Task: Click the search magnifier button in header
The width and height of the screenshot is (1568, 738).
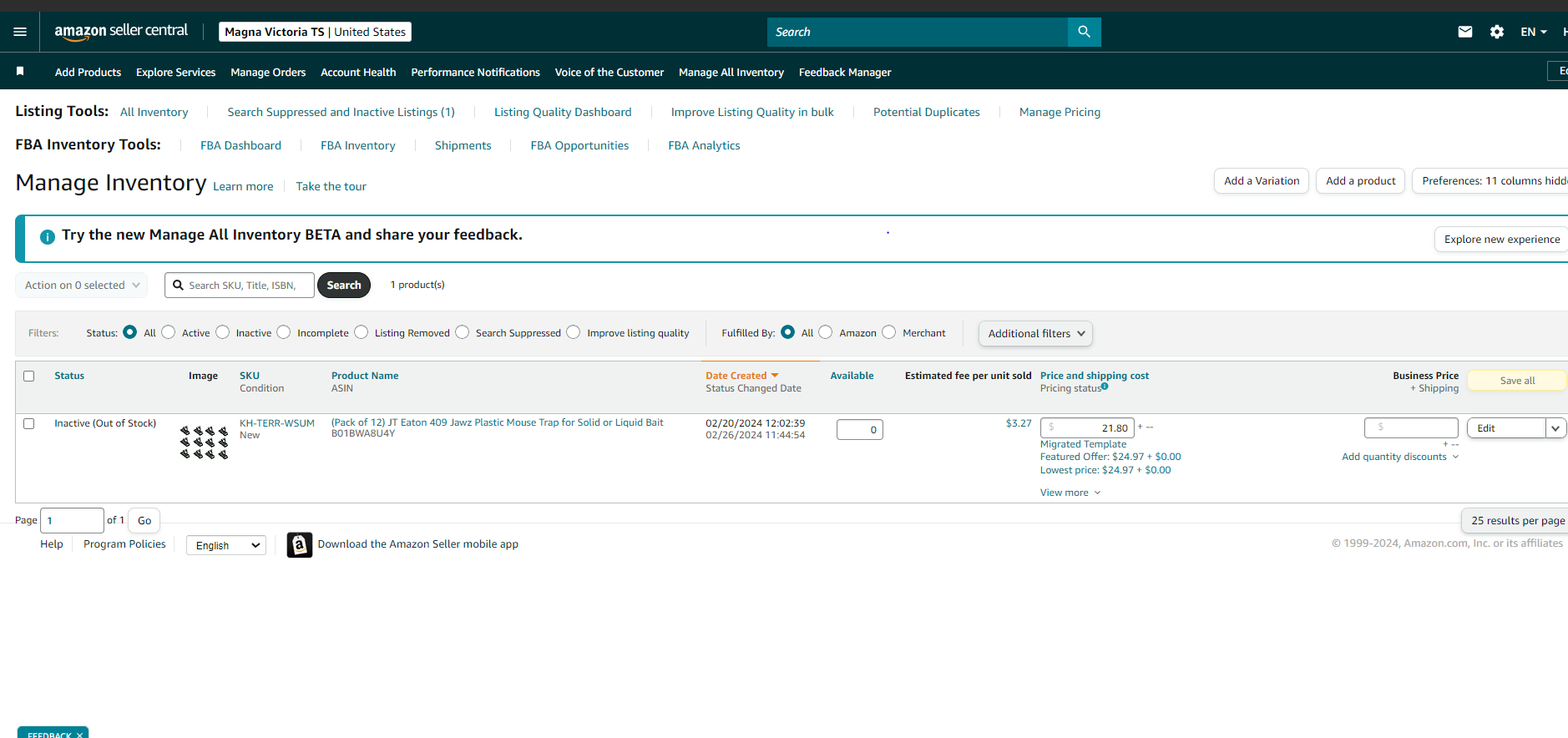Action: coord(1084,32)
